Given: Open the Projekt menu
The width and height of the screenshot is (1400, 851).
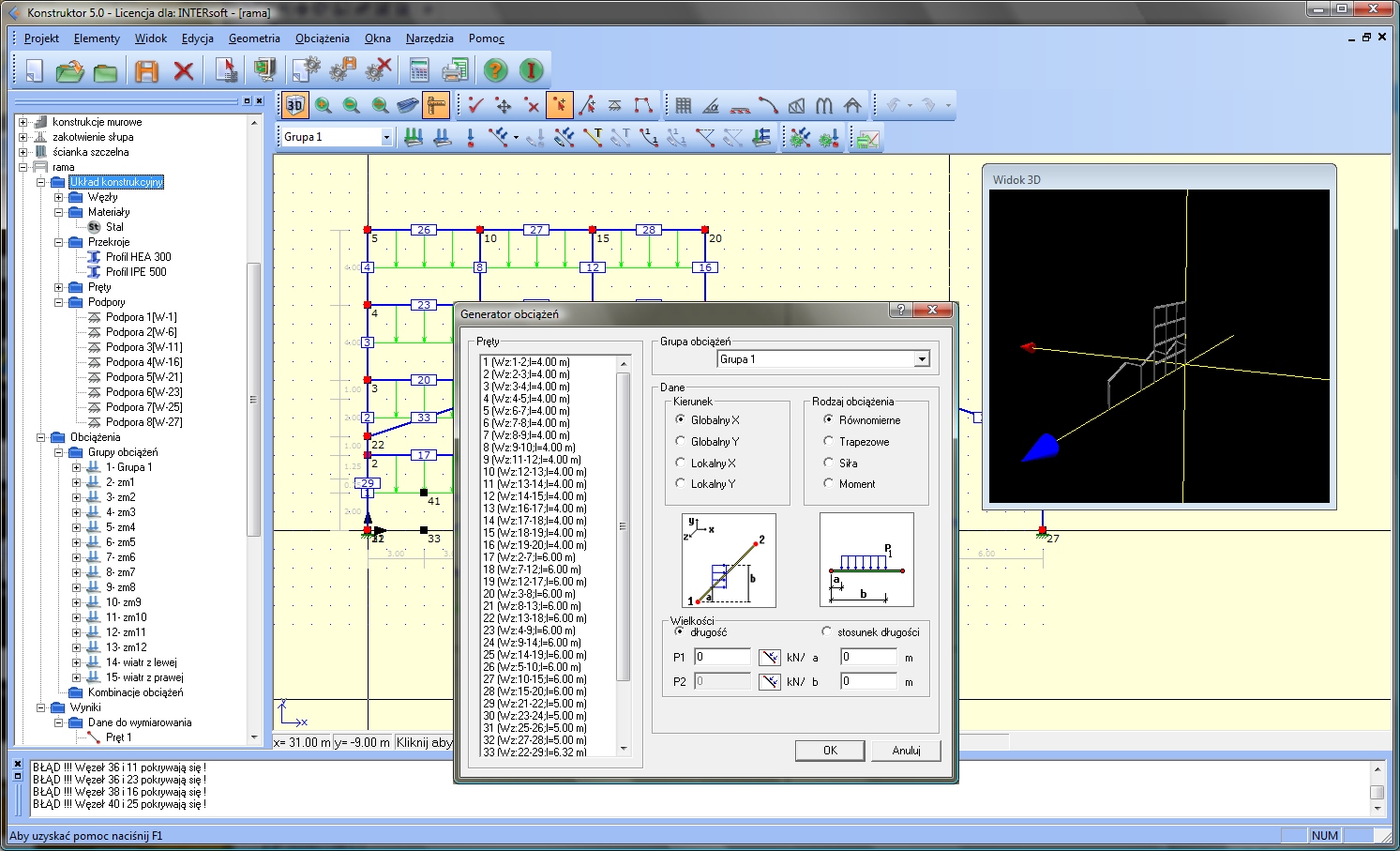Looking at the screenshot, I should 41,38.
